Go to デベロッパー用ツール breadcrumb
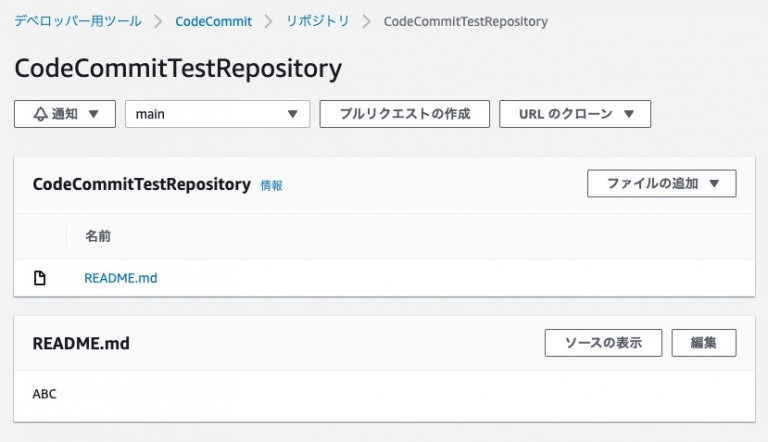 point(78,21)
